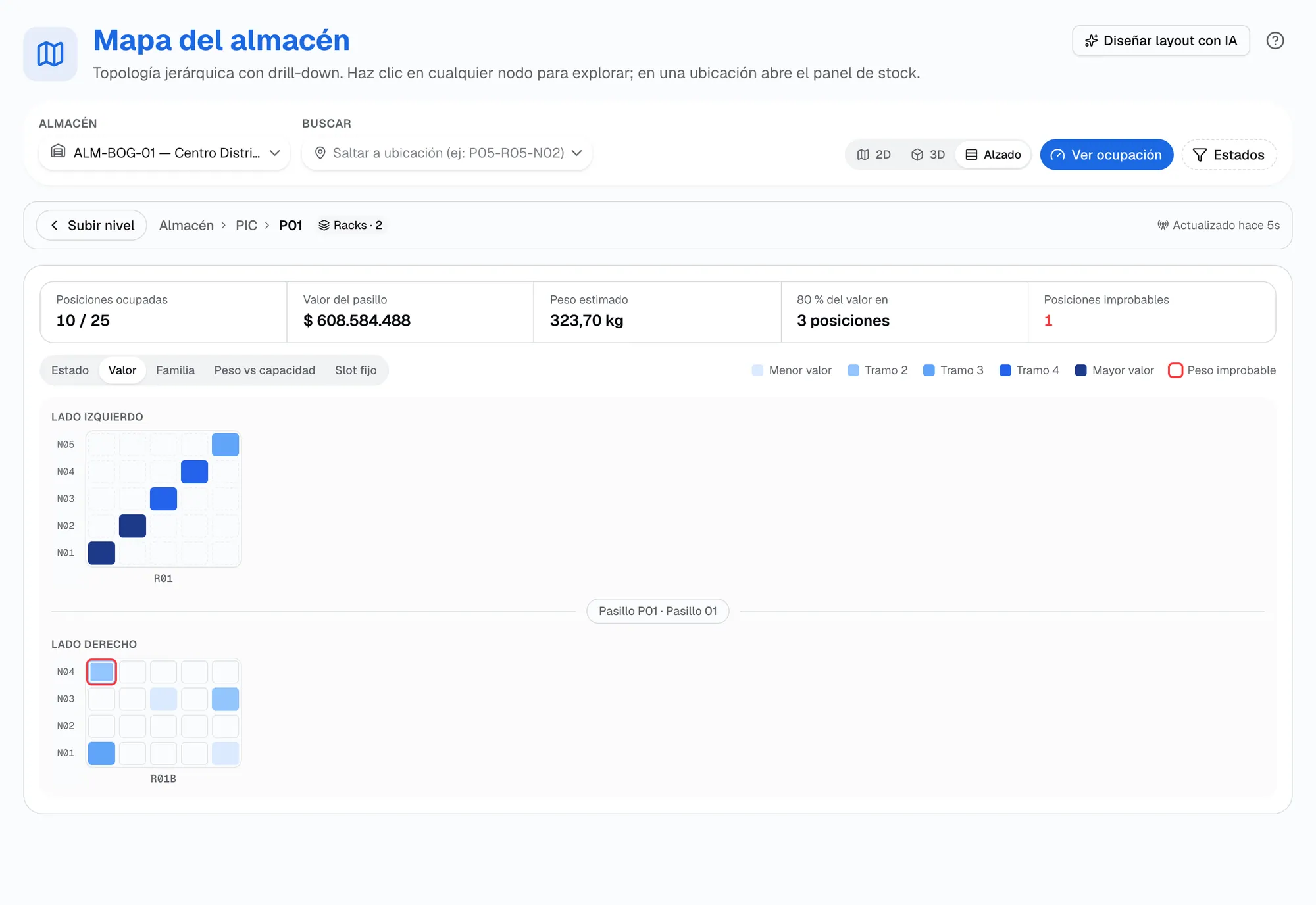Viewport: 1316px width, 905px height.
Task: Open the Peso vs capacidad tab
Action: pos(265,370)
